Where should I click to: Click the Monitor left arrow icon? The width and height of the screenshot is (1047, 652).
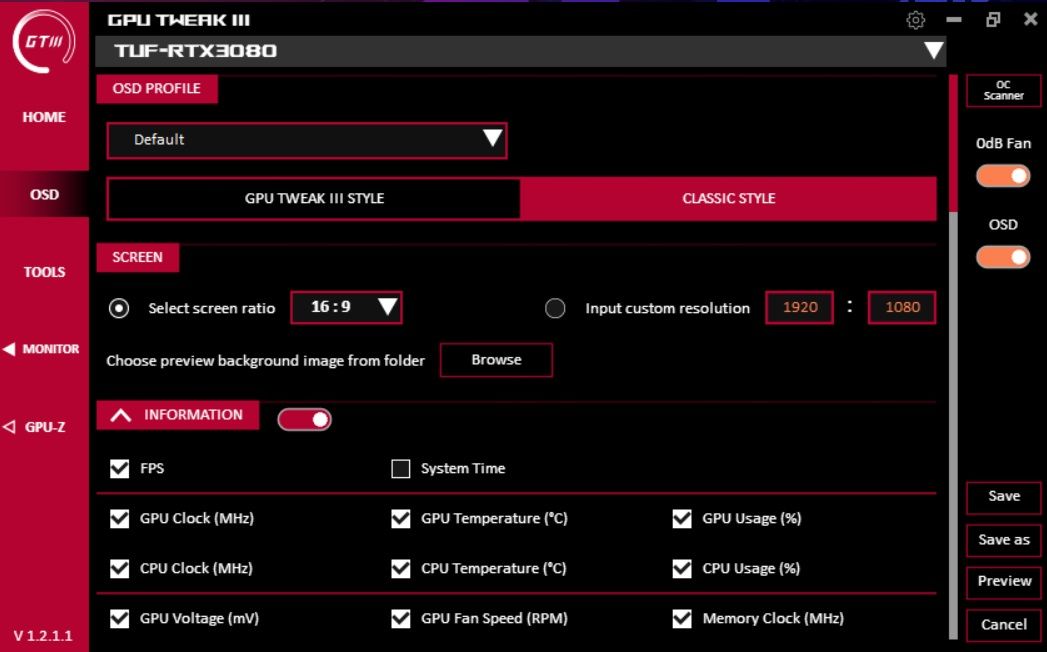(x=9, y=349)
